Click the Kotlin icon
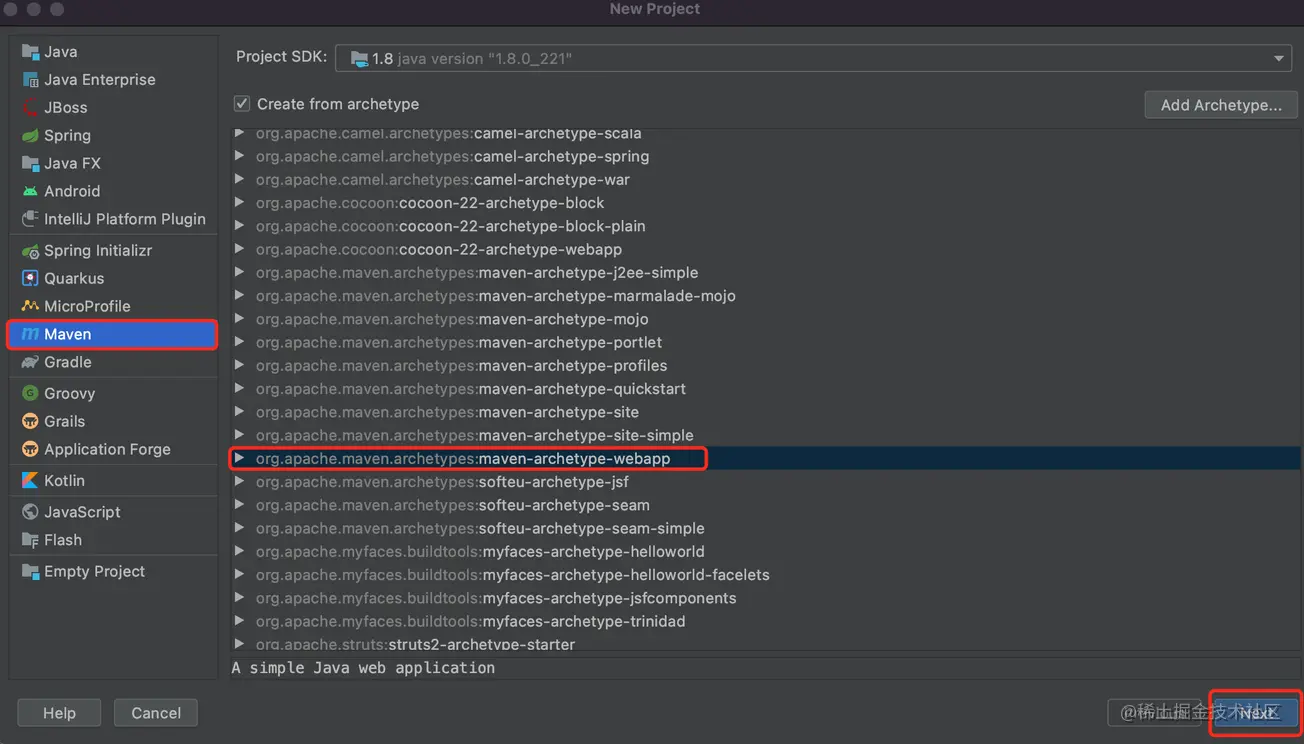 coord(30,481)
